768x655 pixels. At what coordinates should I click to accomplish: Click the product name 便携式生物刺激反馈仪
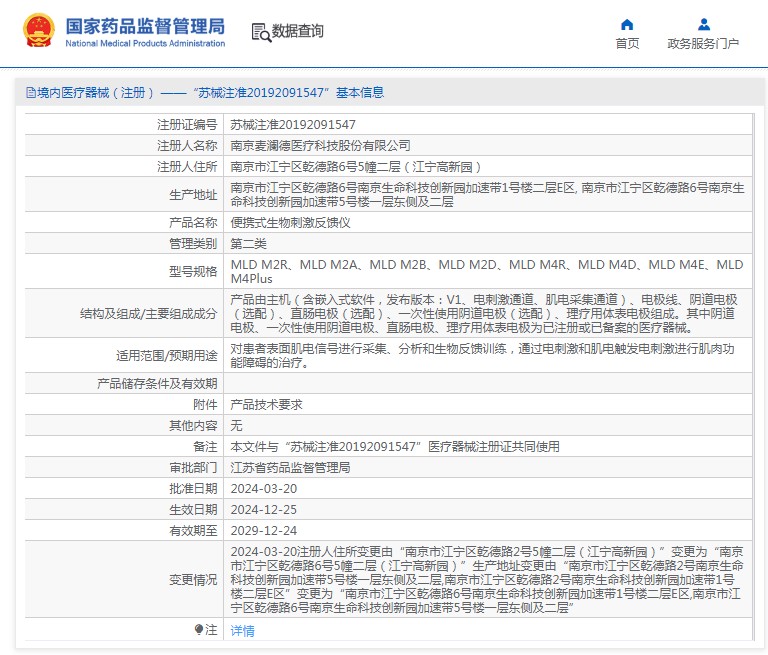click(x=290, y=223)
